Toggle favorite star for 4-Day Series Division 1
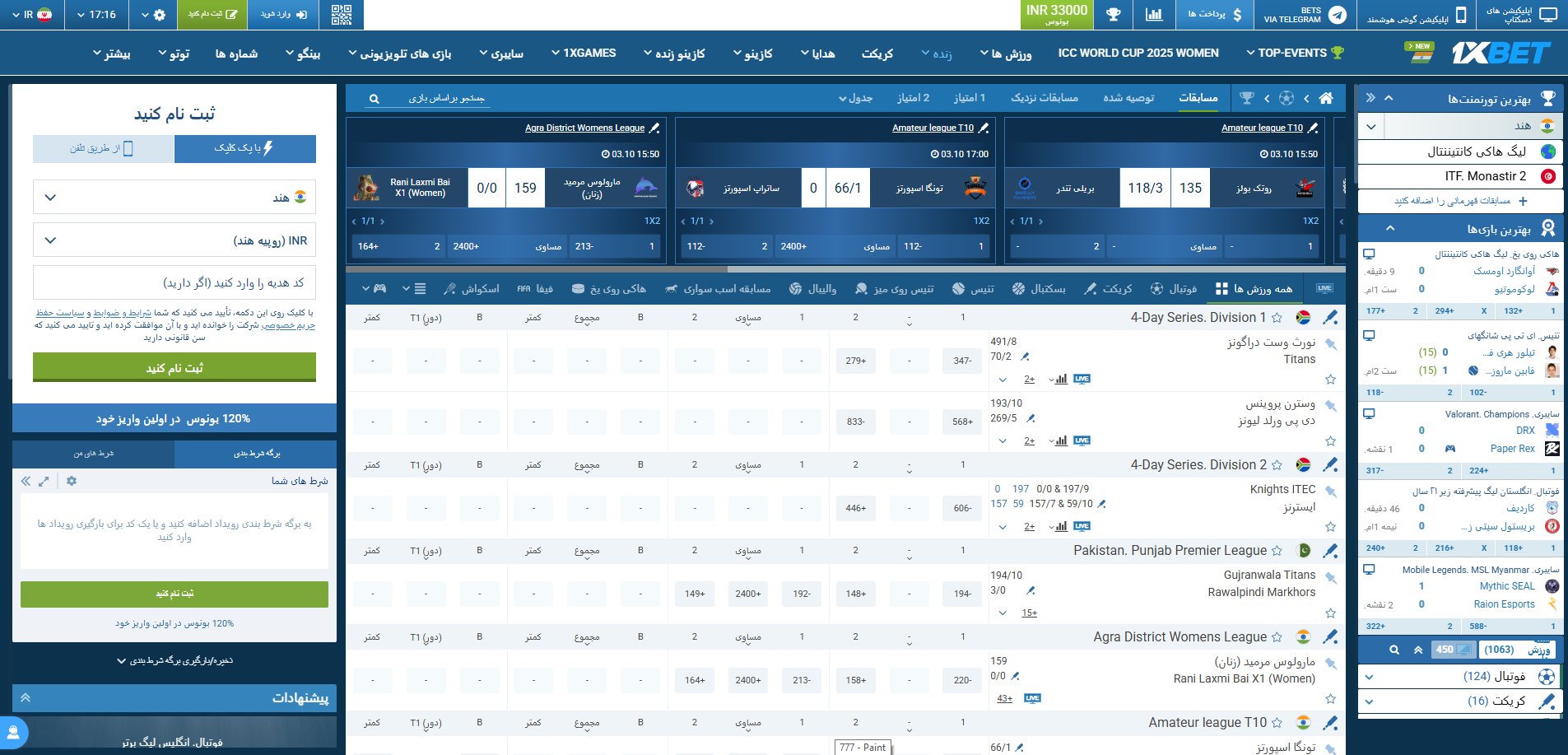This screenshot has width=1568, height=755. 1277,318
